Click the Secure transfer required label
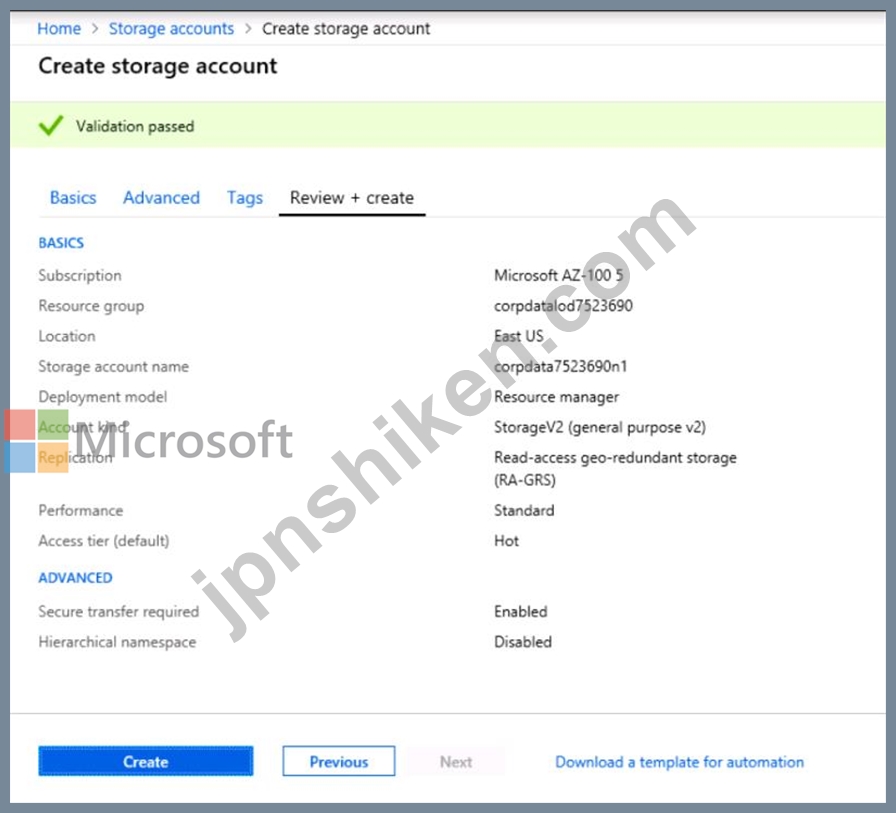 tap(119, 611)
